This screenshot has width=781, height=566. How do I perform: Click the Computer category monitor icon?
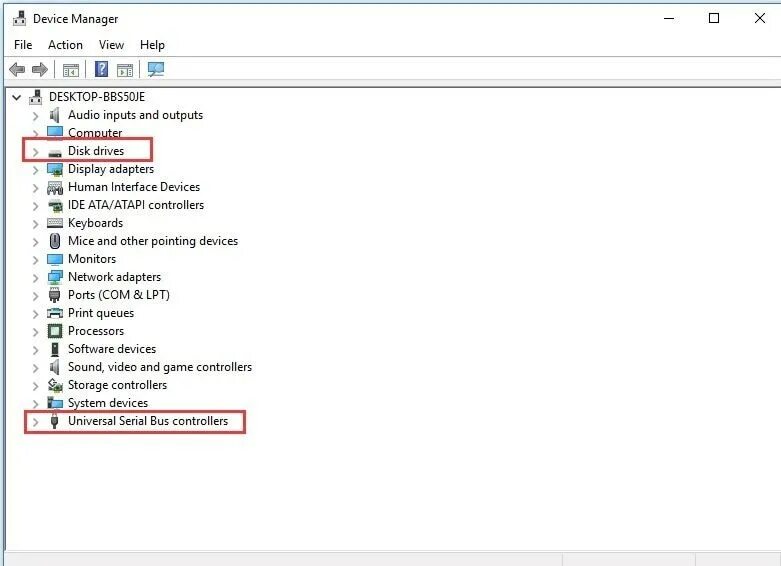55,133
